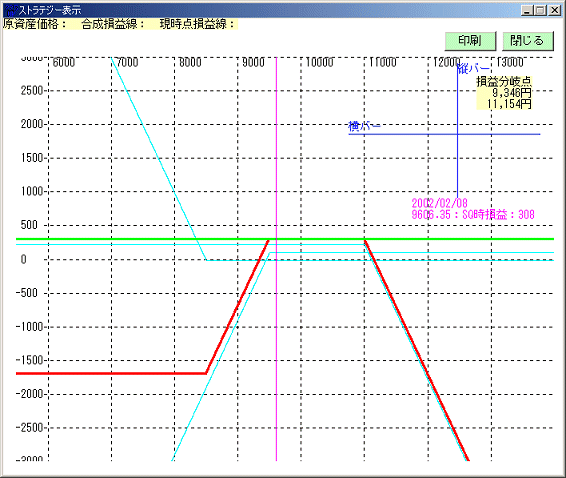Click the green horizontal profit line
Image resolution: width=566 pixels, height=478 pixels.
[285, 239]
